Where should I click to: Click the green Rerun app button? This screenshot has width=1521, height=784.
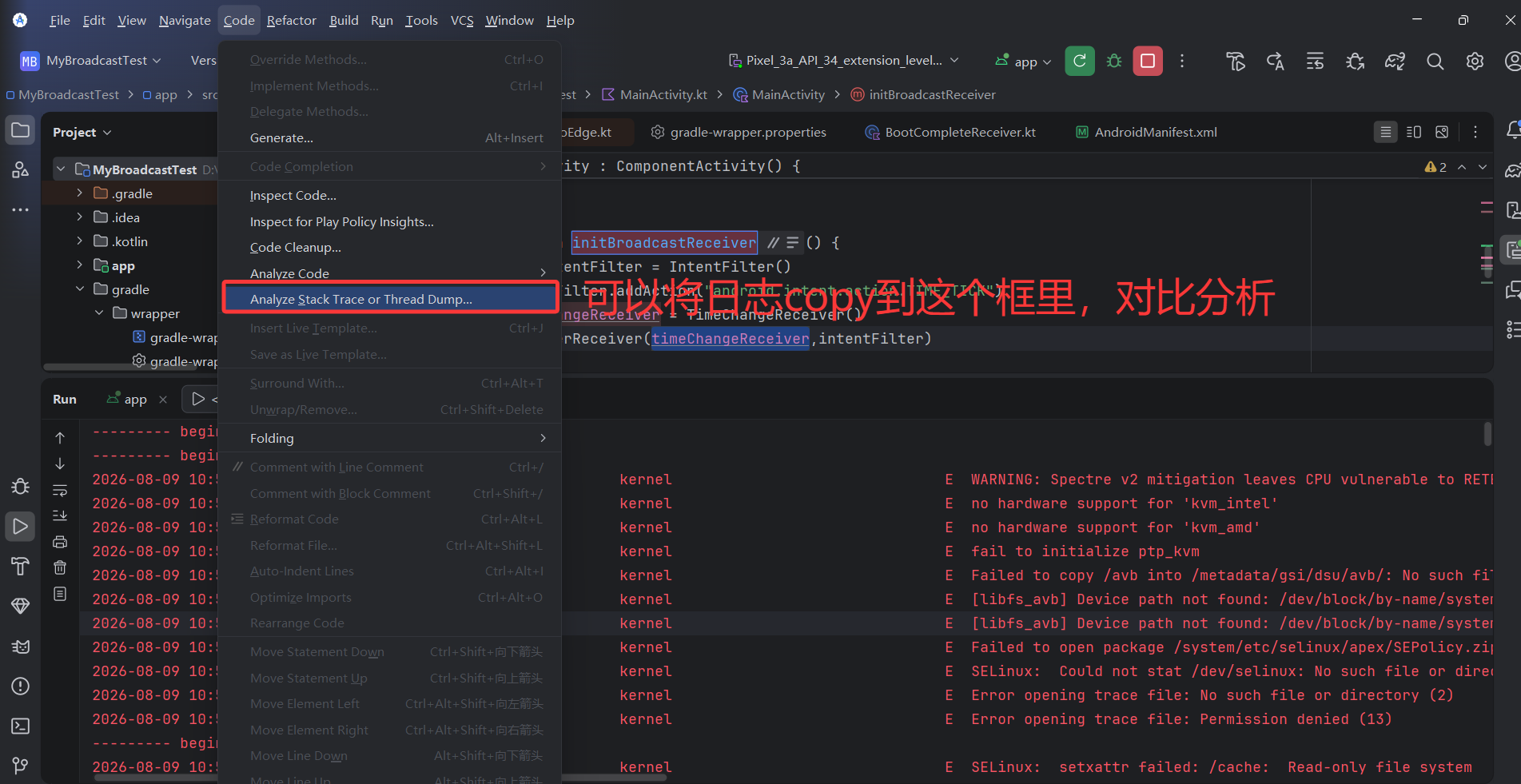(x=1079, y=61)
